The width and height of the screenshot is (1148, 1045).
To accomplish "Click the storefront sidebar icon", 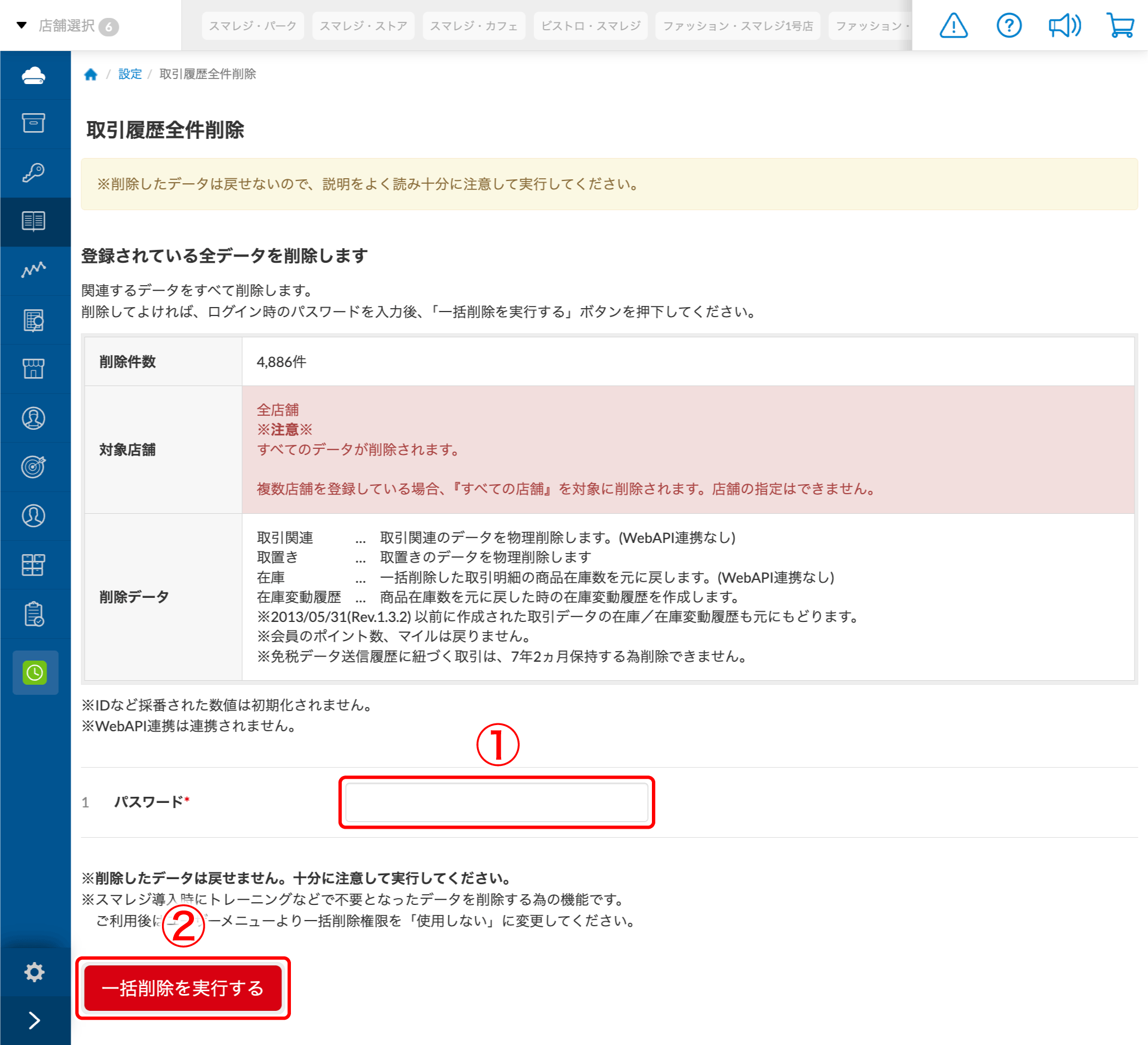I will pos(34,368).
